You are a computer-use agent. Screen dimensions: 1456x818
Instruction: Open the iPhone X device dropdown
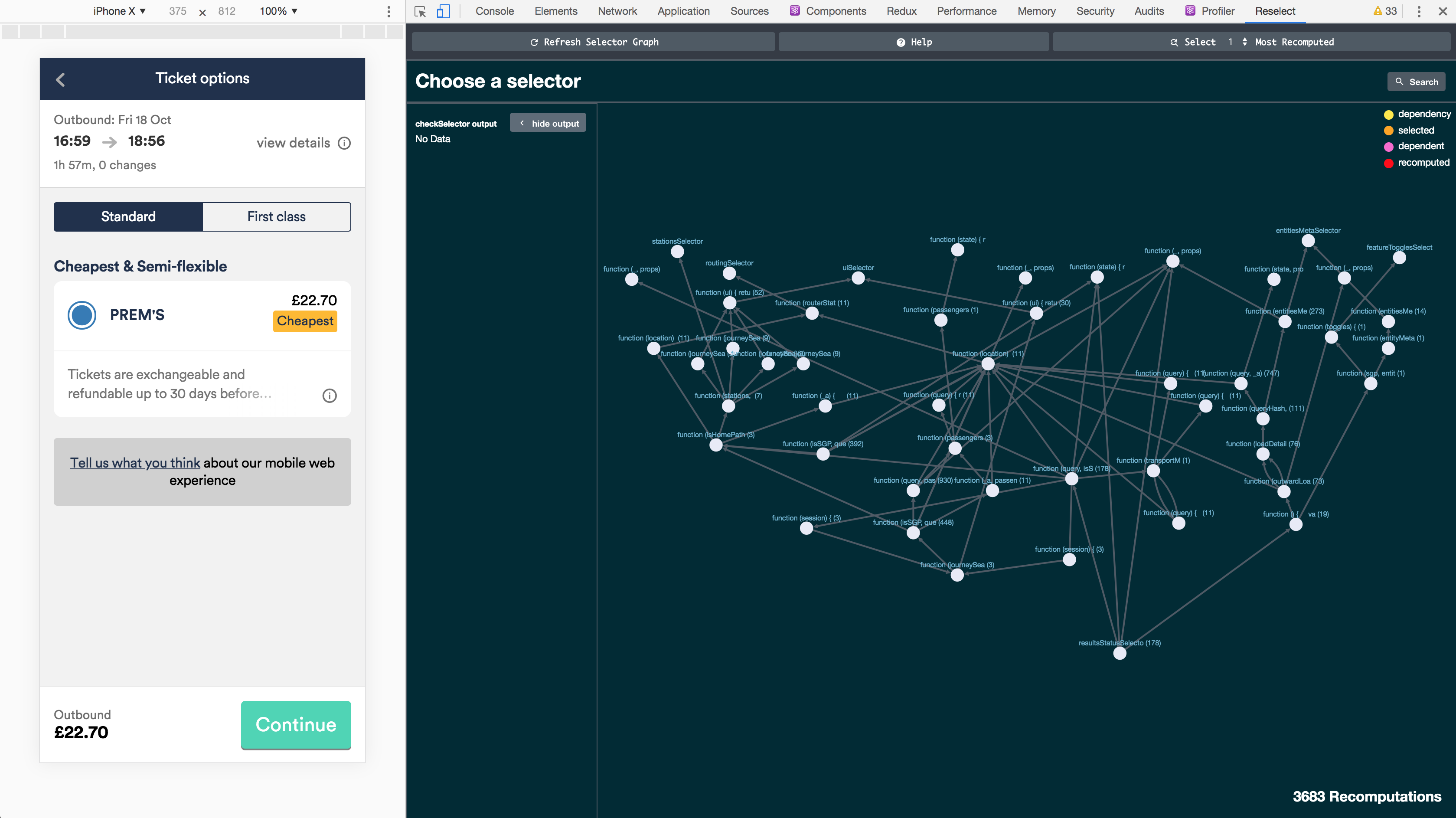pyautogui.click(x=119, y=11)
